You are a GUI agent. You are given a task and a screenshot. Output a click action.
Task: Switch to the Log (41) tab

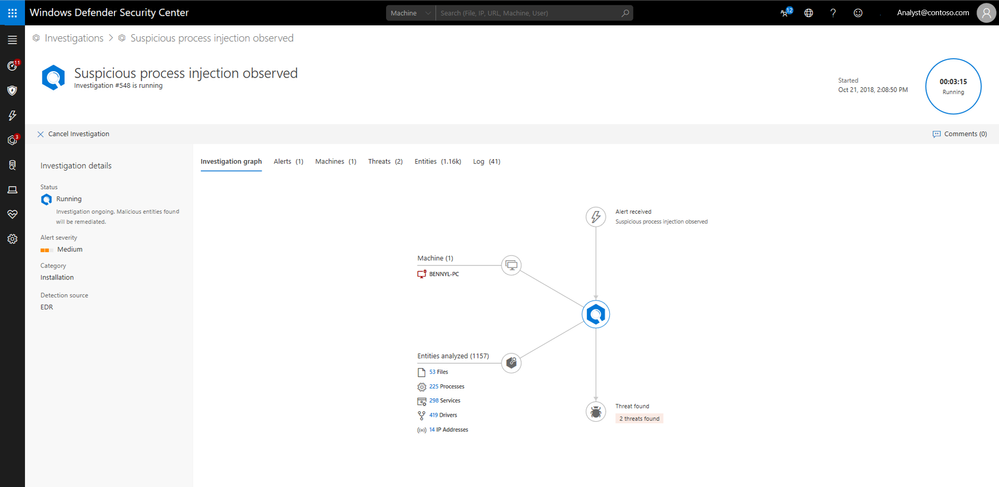(x=486, y=162)
